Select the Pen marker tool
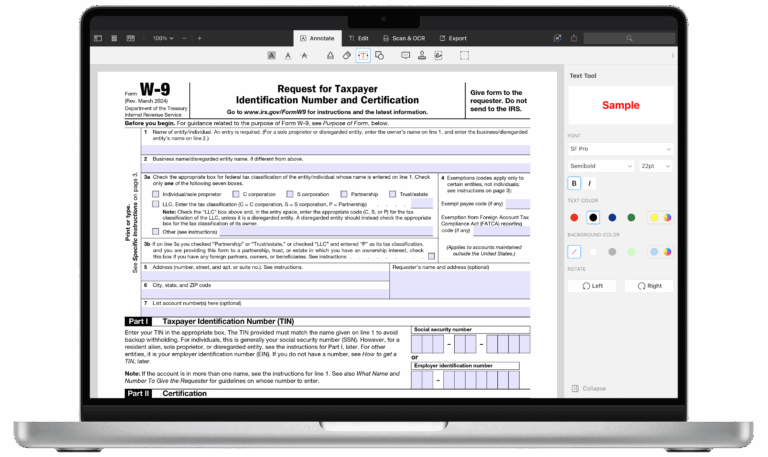Viewport: 768px width, 457px height. pos(330,56)
